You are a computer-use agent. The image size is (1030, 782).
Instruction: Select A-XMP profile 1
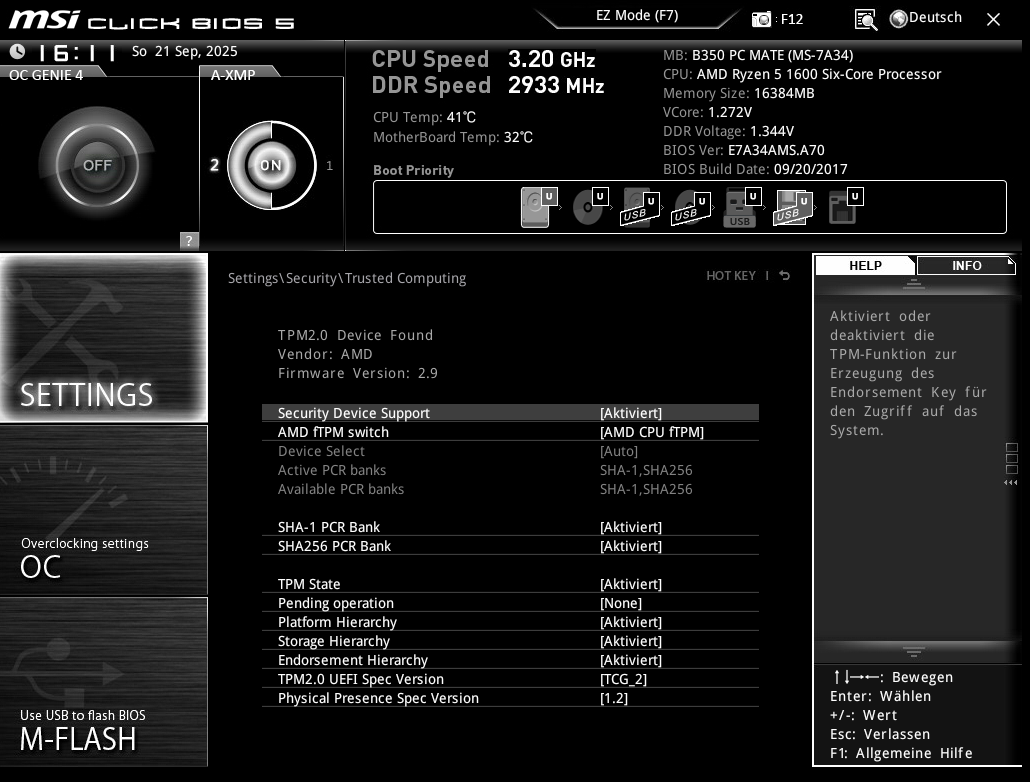[329, 166]
